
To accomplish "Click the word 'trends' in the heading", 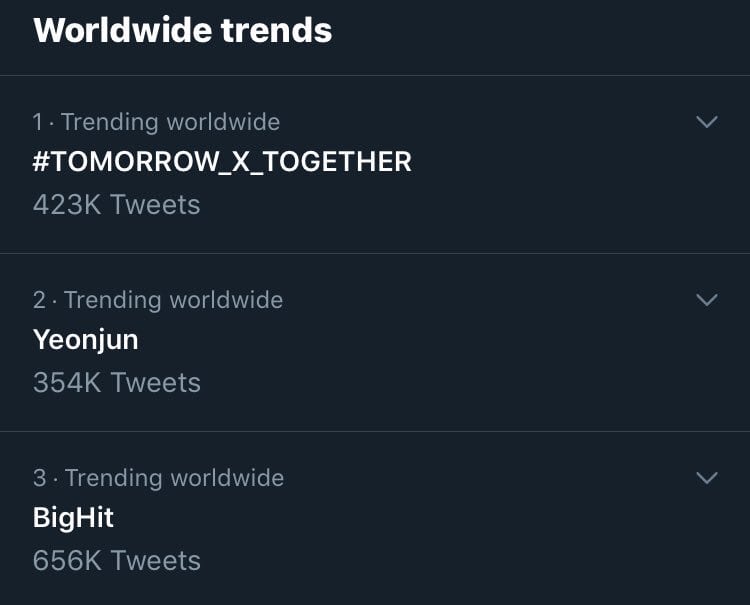I will pyautogui.click(x=277, y=30).
